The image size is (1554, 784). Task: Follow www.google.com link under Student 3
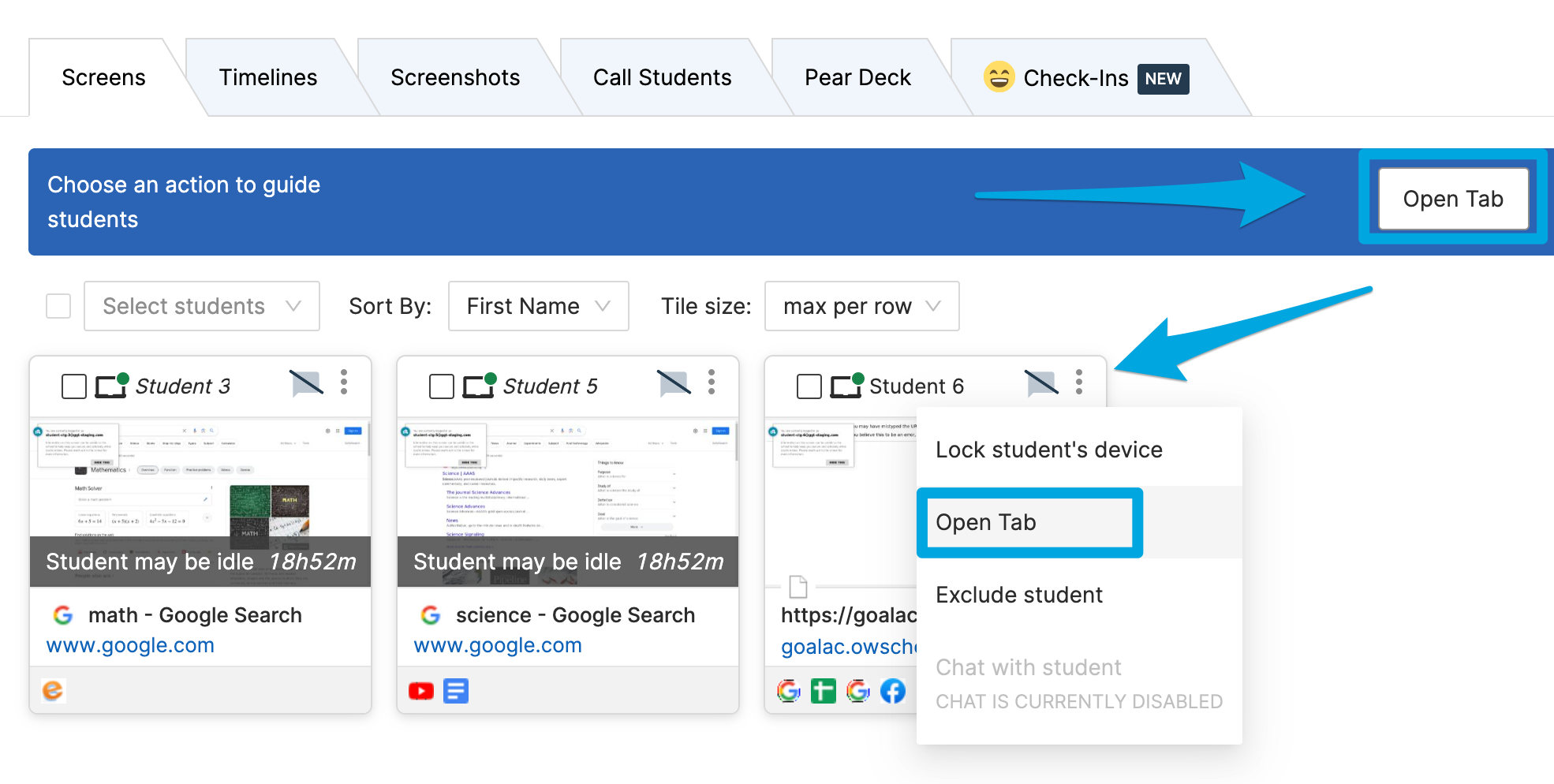click(130, 645)
